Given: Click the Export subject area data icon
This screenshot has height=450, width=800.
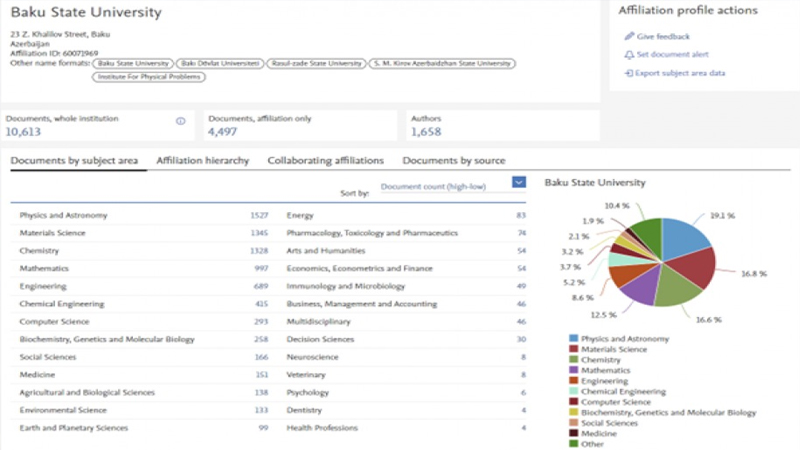Looking at the screenshot, I should (628, 73).
